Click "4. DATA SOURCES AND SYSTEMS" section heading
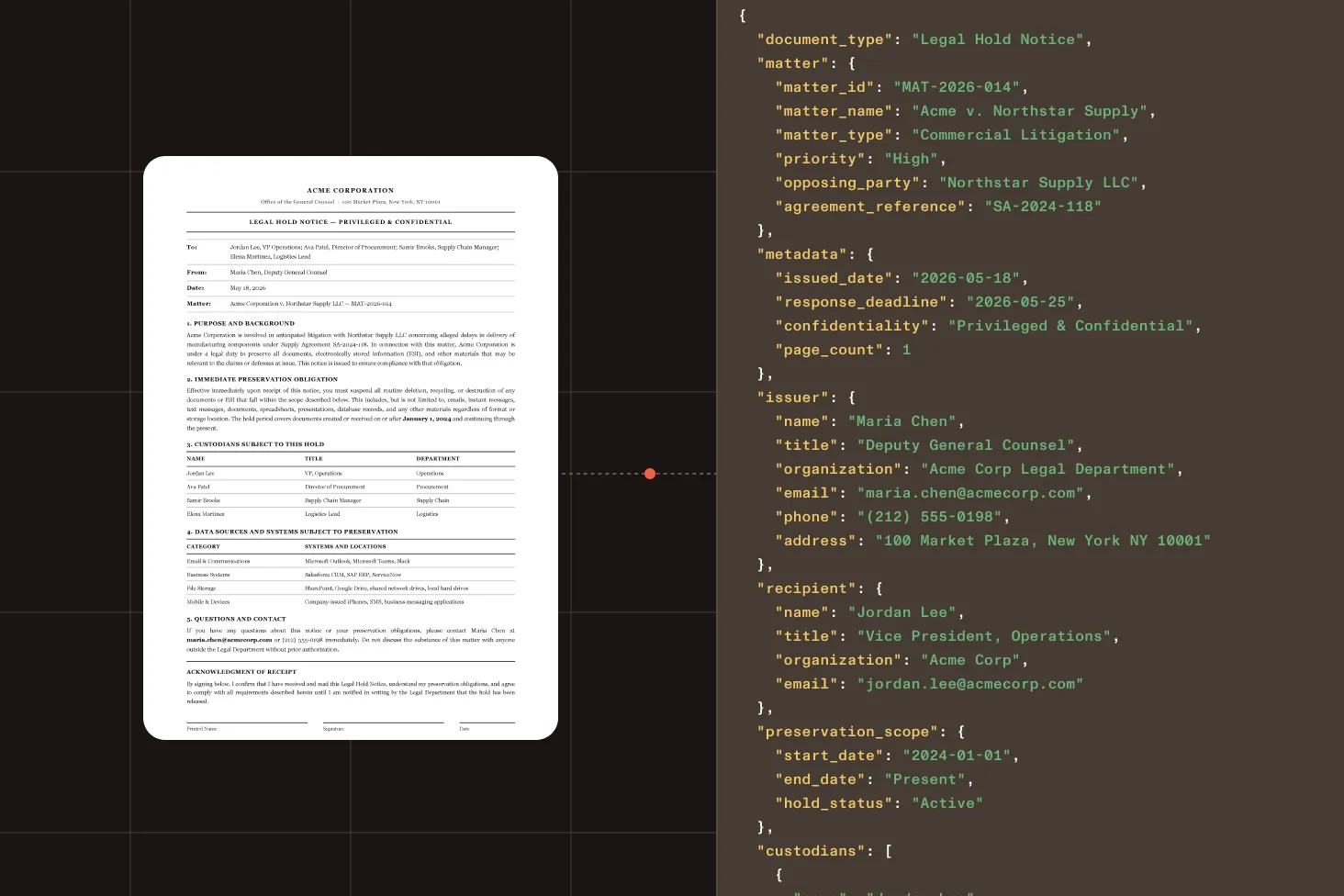 [293, 532]
